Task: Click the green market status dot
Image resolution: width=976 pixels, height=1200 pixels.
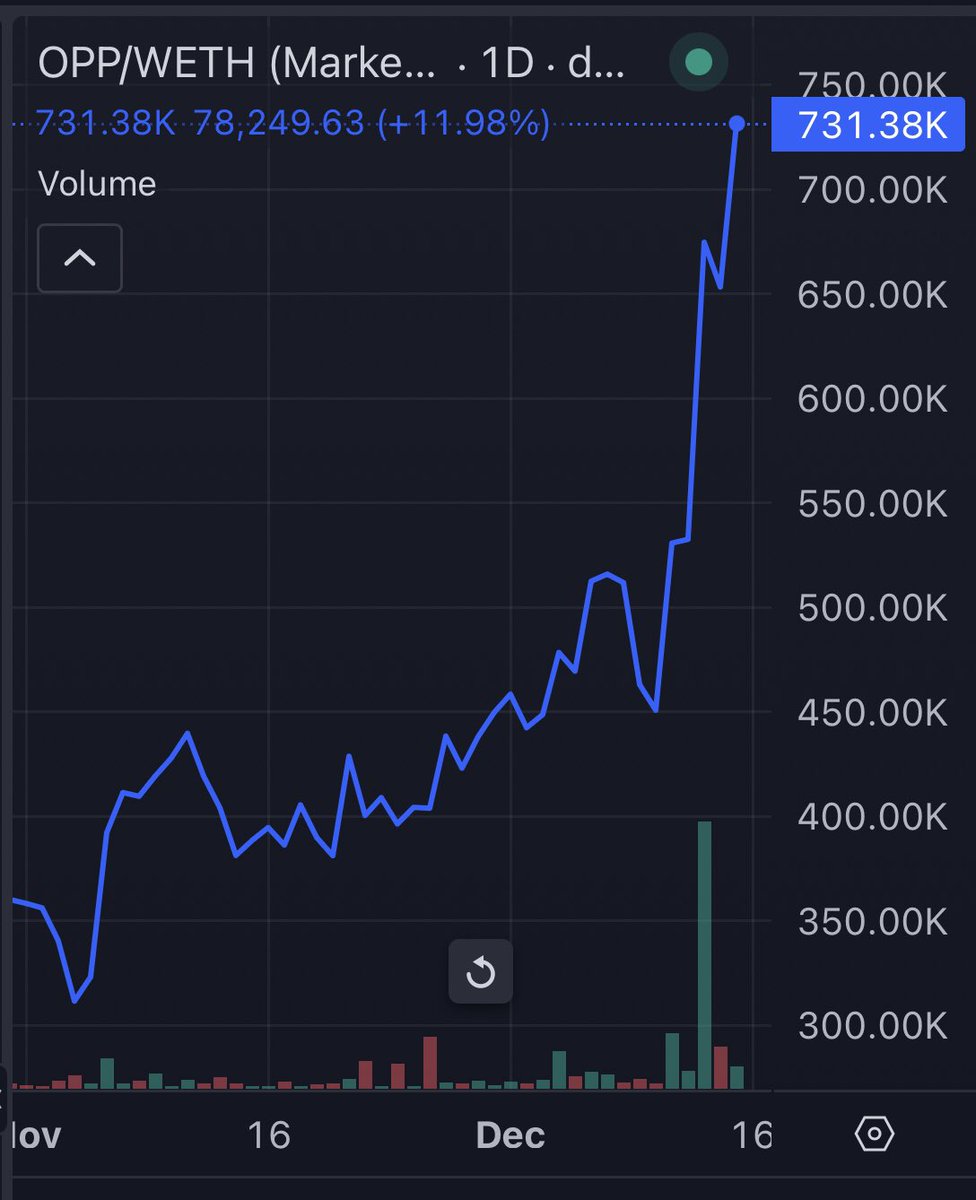Action: point(698,63)
